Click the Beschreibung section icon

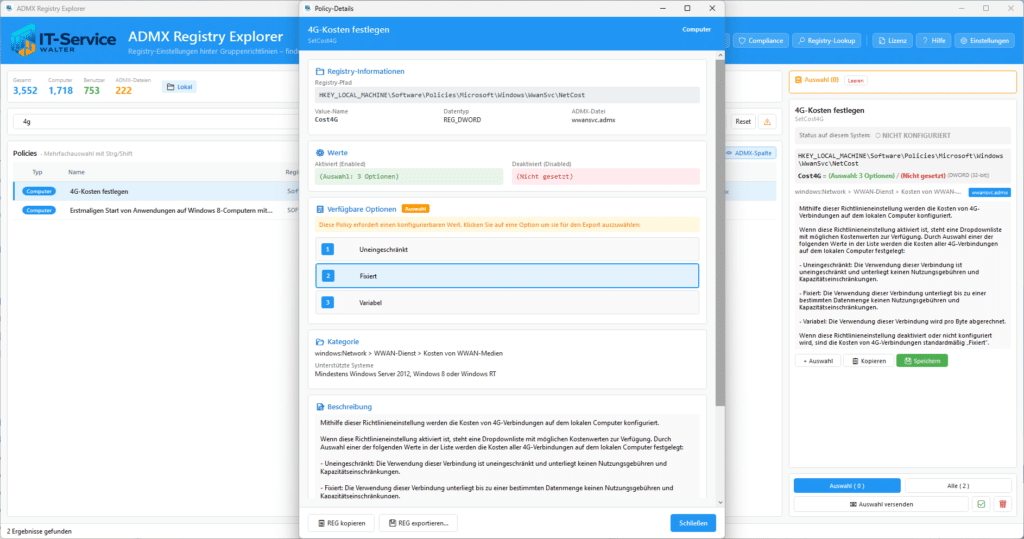(x=320, y=406)
